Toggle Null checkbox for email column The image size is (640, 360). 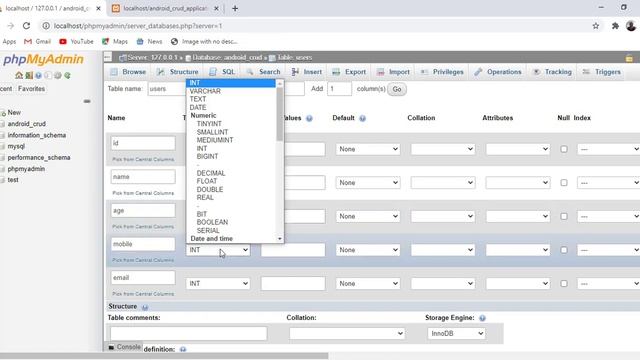[564, 283]
